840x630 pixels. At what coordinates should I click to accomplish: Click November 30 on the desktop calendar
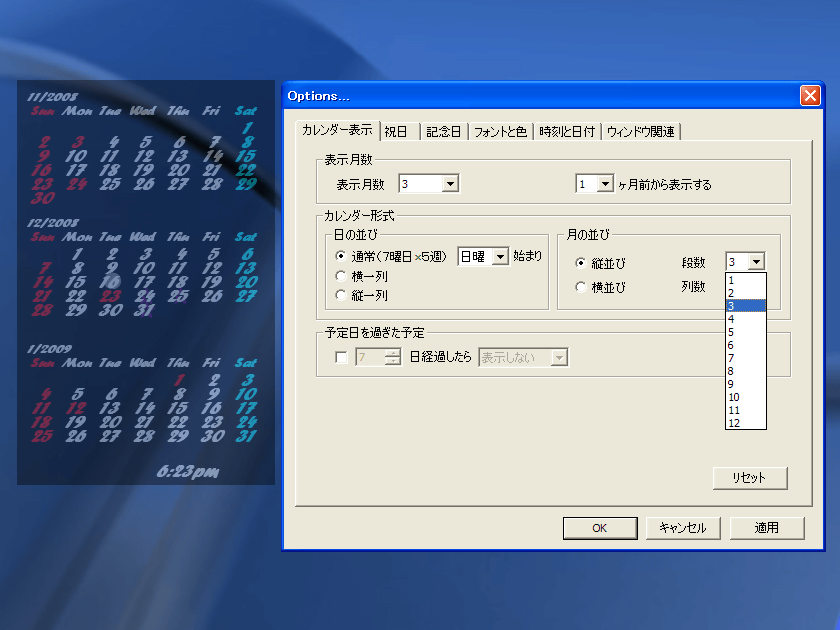(x=43, y=198)
